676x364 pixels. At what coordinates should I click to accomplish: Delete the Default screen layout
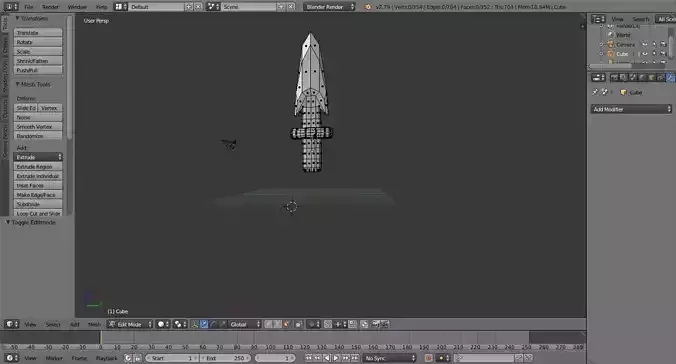click(198, 7)
